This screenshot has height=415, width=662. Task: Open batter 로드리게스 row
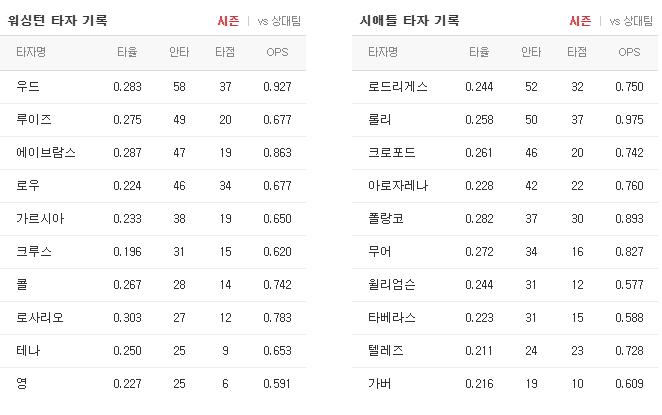[x=505, y=87]
